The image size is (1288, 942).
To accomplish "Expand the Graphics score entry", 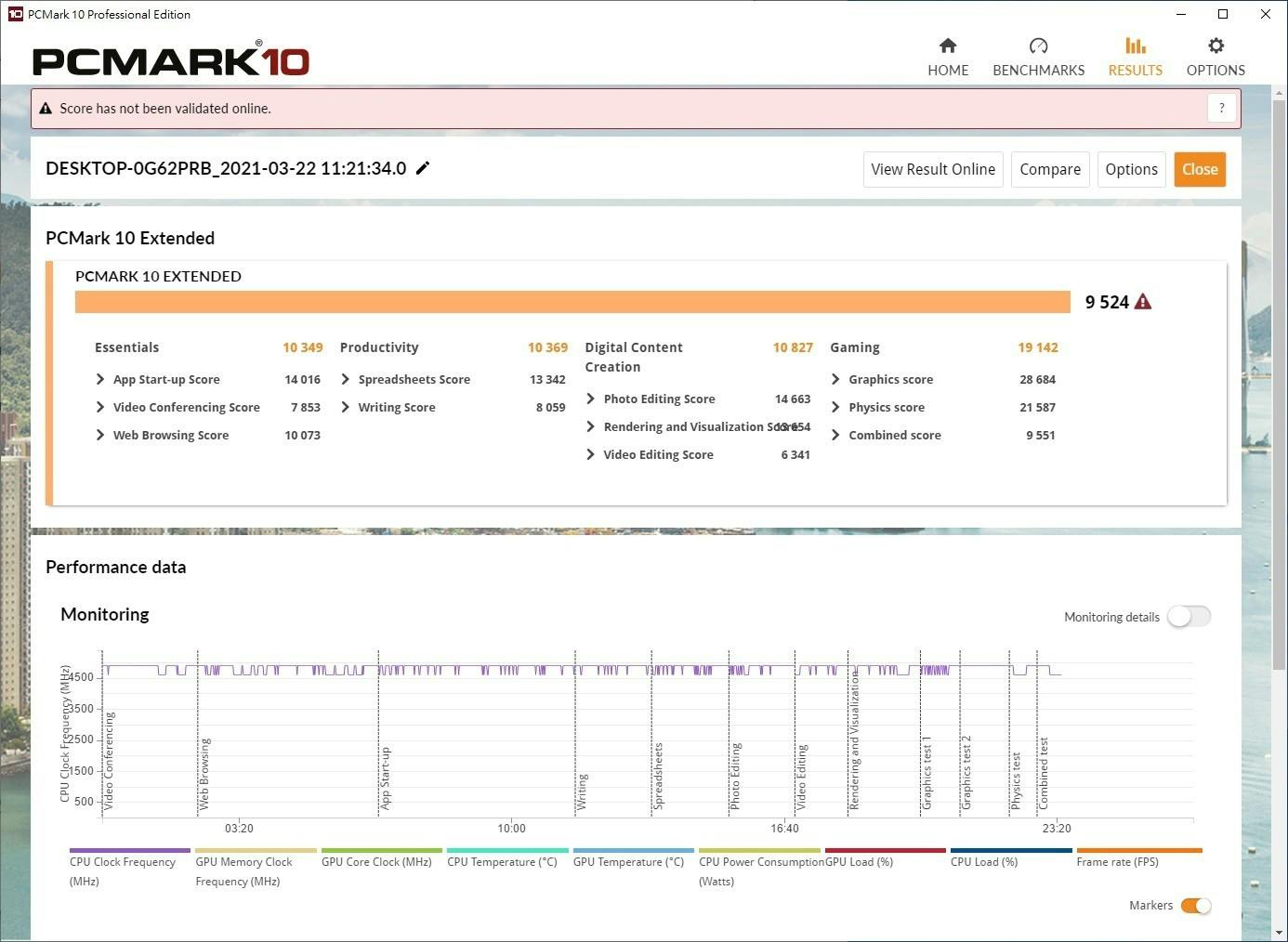I will (835, 379).
